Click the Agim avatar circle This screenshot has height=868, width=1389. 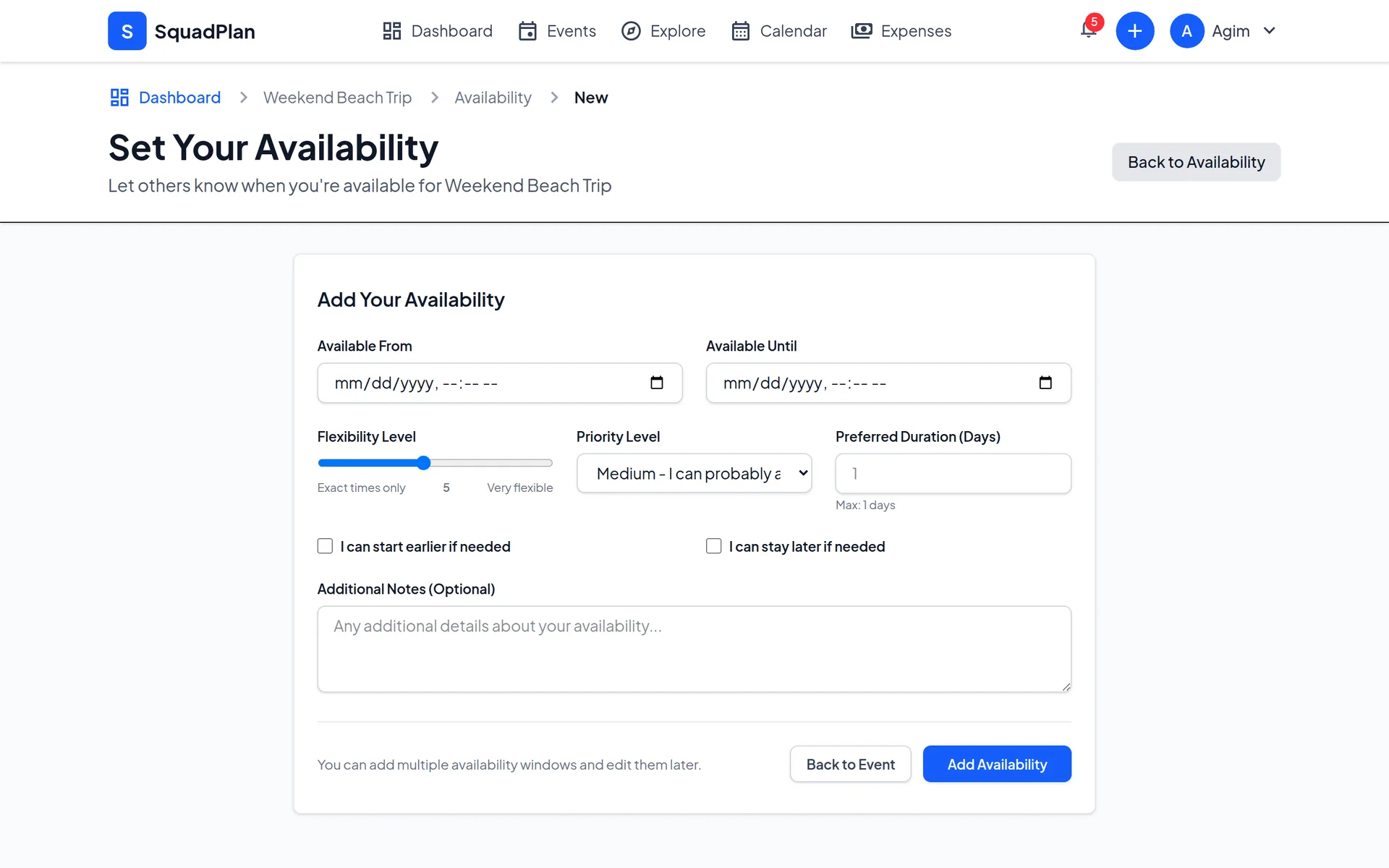[1186, 31]
